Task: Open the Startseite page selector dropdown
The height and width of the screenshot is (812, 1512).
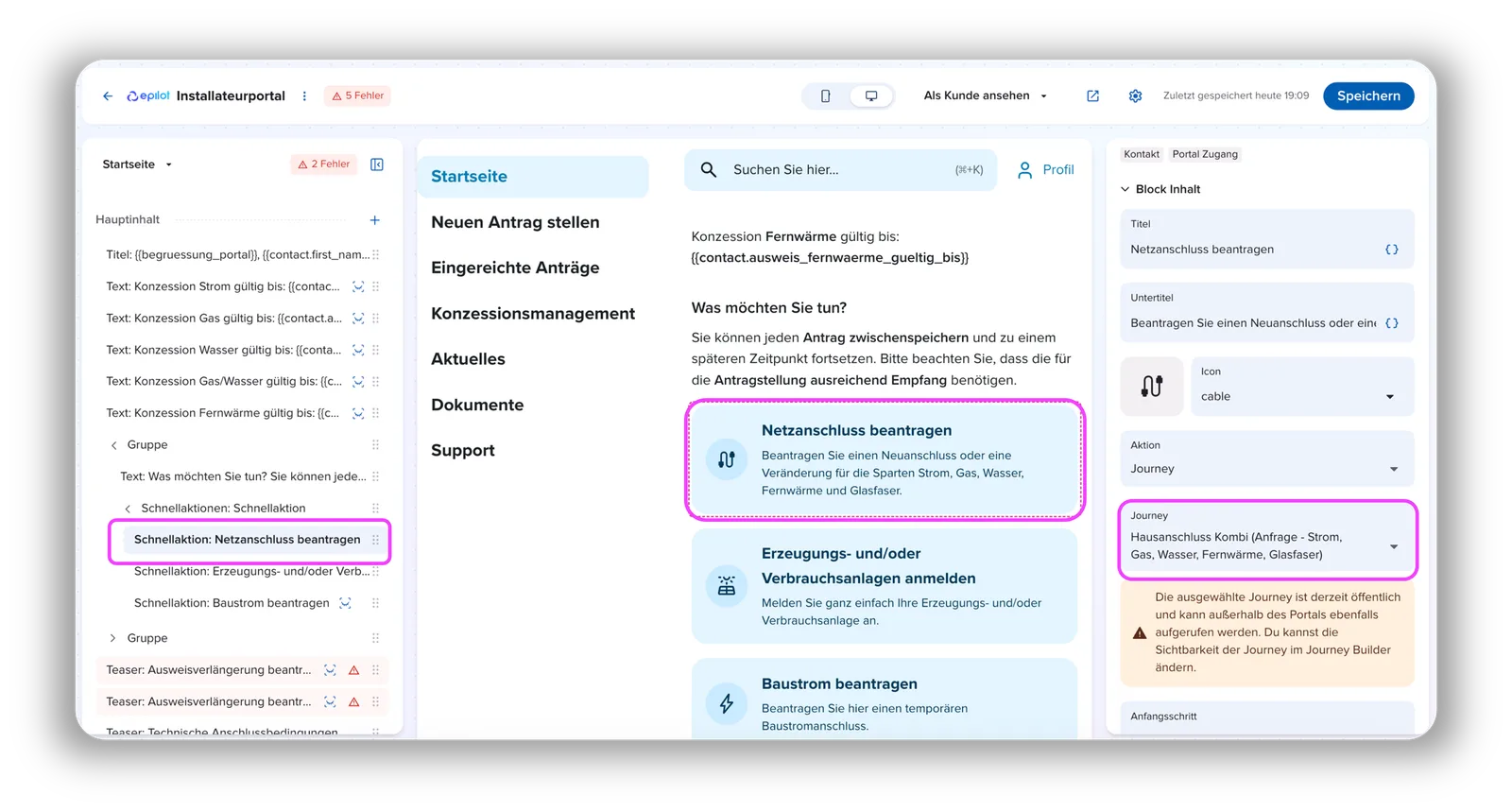Action: (138, 164)
